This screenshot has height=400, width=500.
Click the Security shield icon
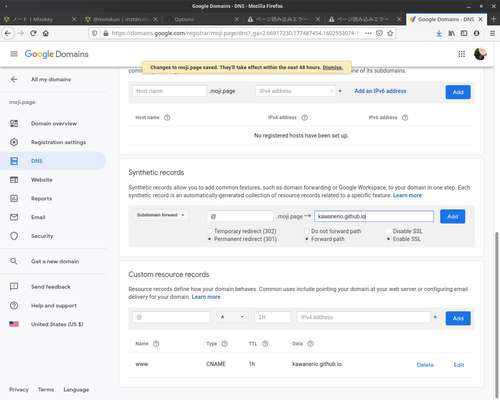[x=14, y=236]
